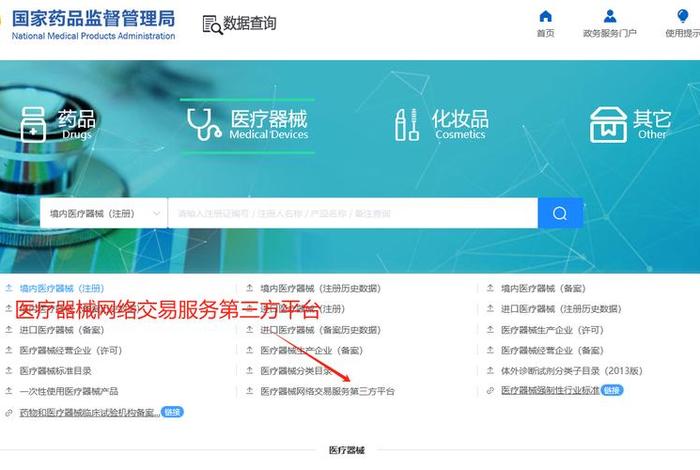Open 体外诊断试剂分类子目录（2013版） link
700x470 pixels.
coord(571,370)
